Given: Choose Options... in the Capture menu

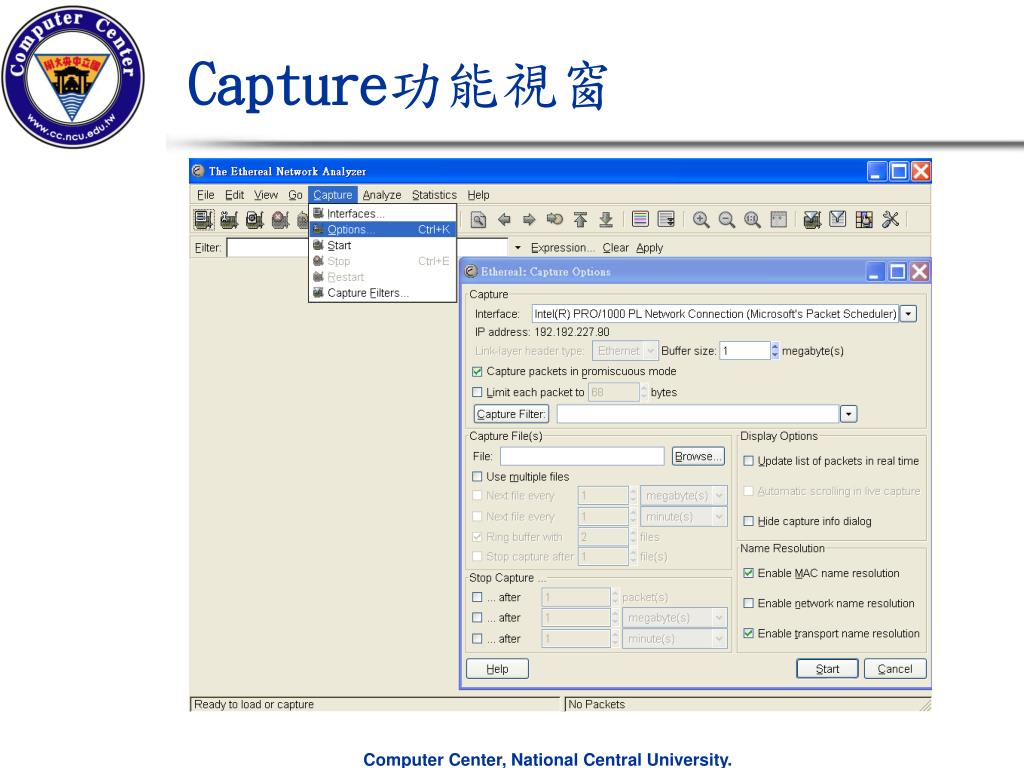Looking at the screenshot, I should 383,229.
